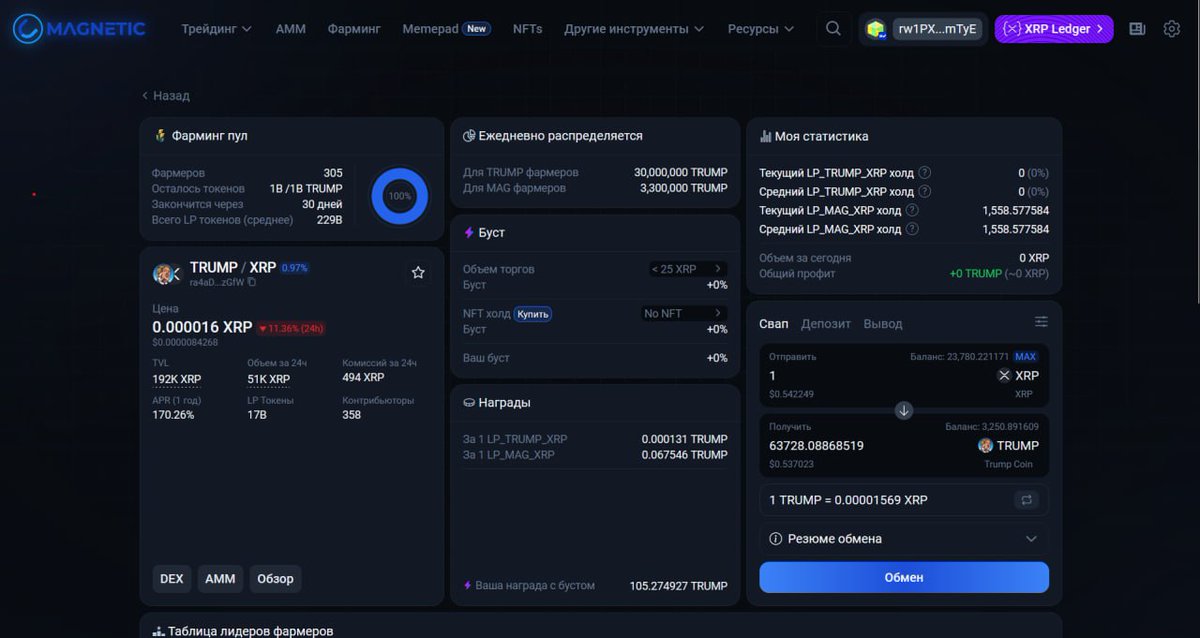Click help icon for Текущий LP_TRUMP_XRP холд
This screenshot has height=638, width=1200.
pos(925,172)
